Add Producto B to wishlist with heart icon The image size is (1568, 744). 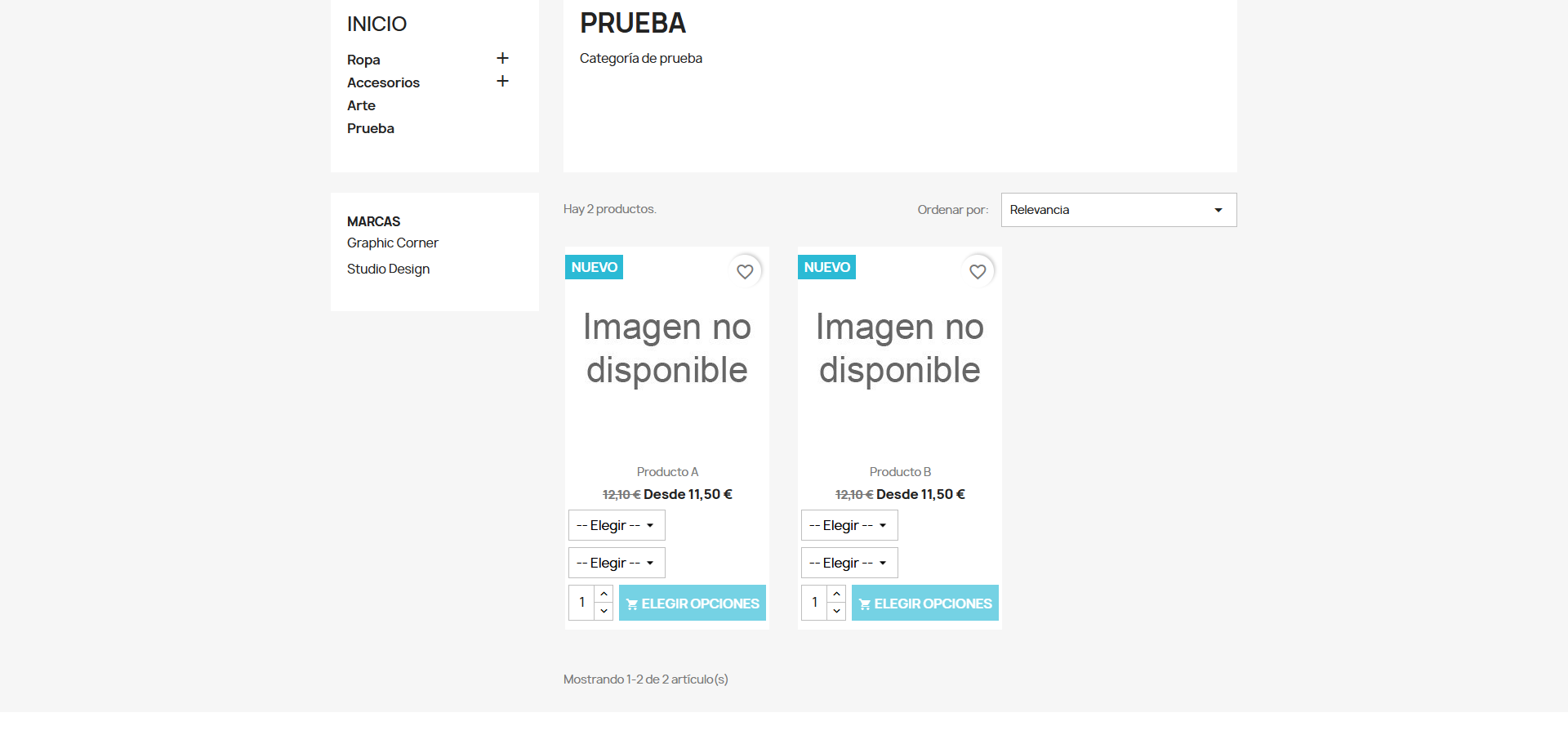978,271
